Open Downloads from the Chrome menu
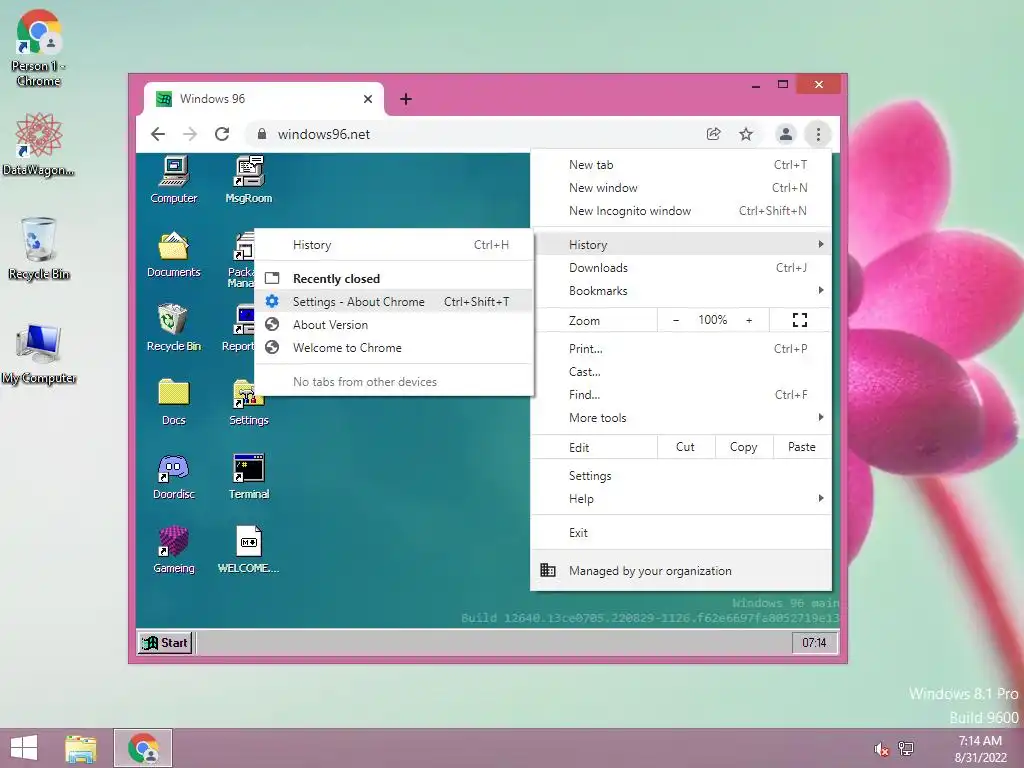 tap(681, 268)
